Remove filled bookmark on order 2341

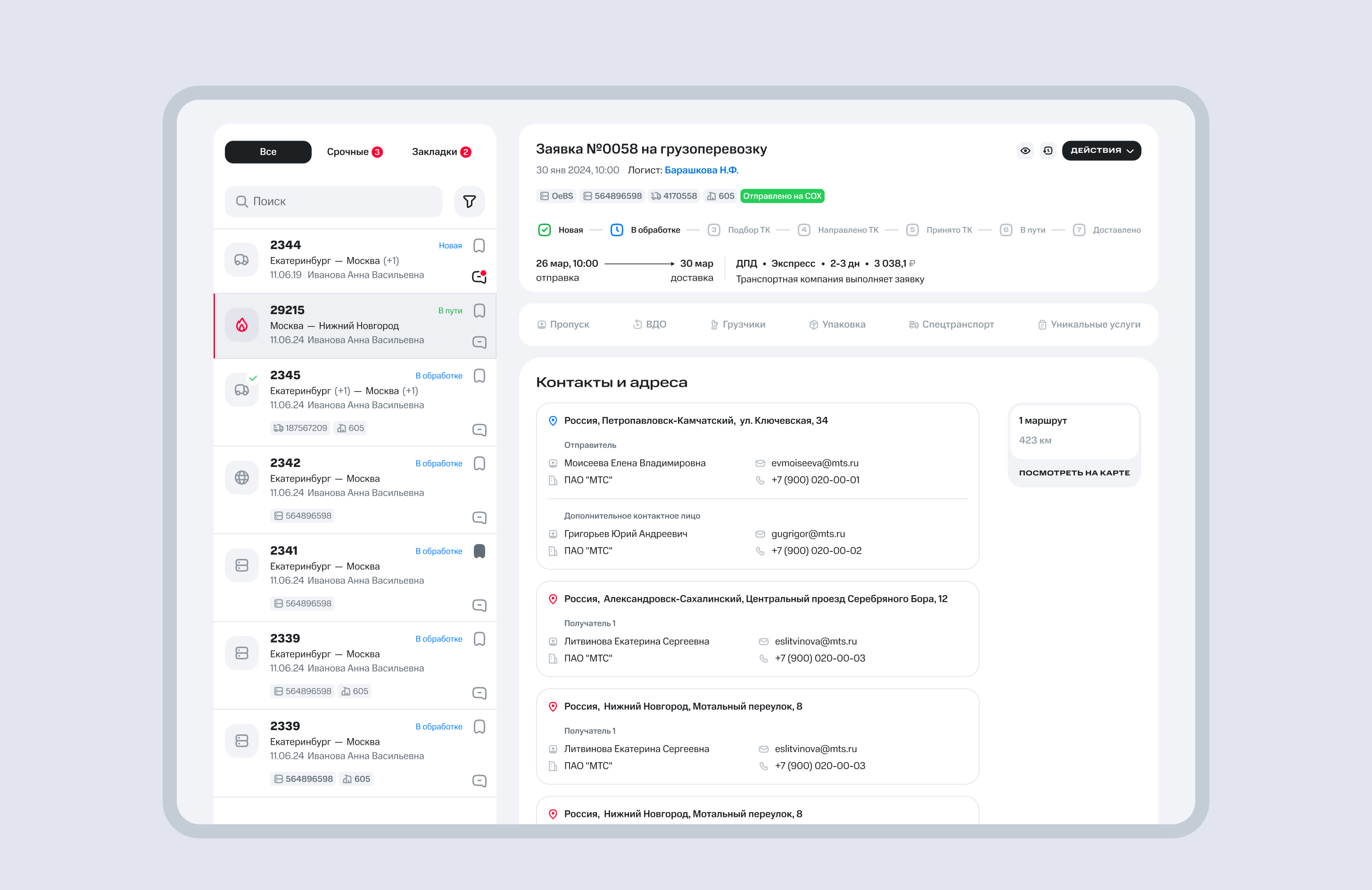click(479, 551)
